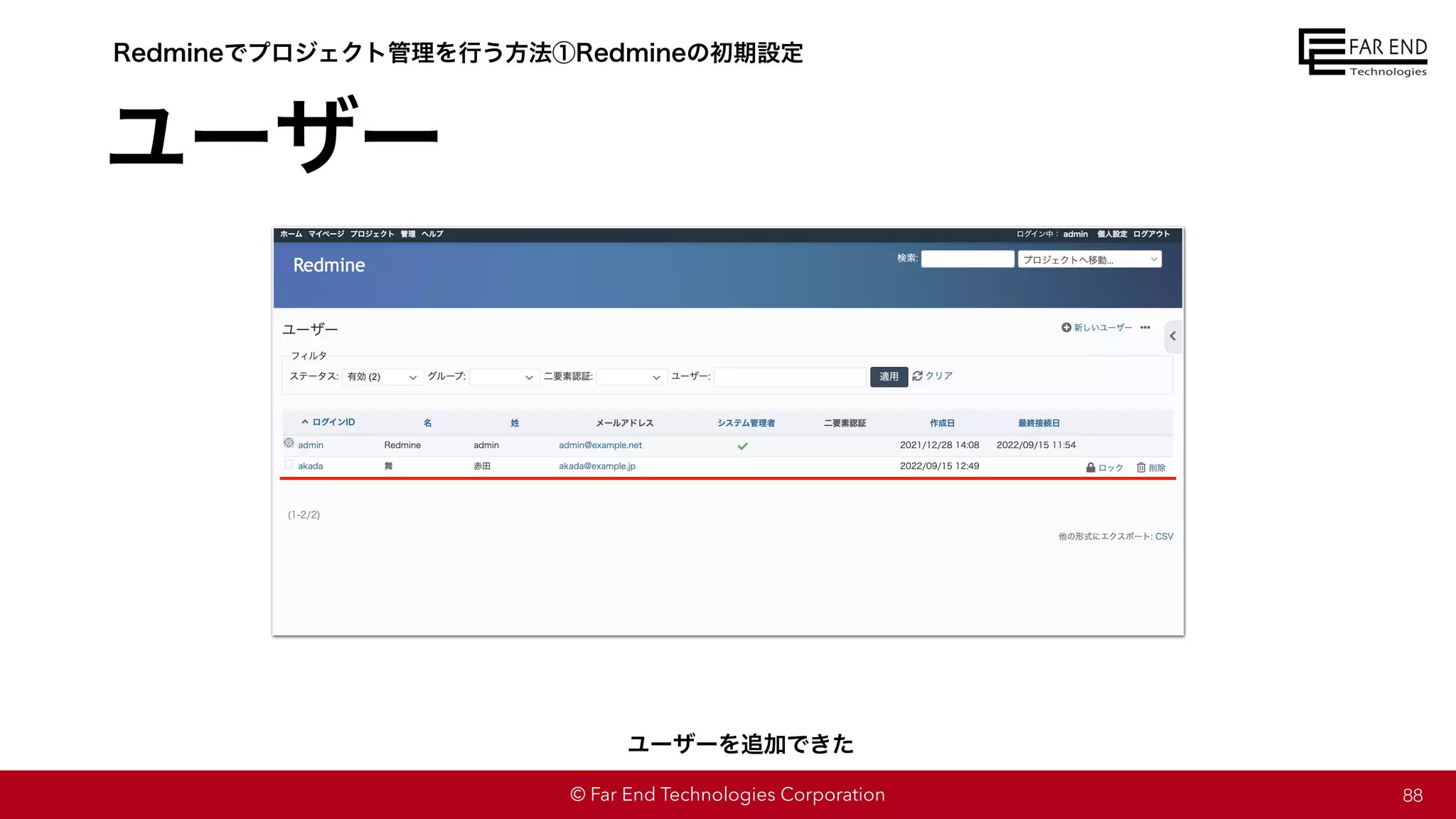Click the クリア link
Image resolution: width=1456 pixels, height=819 pixels.
point(939,376)
